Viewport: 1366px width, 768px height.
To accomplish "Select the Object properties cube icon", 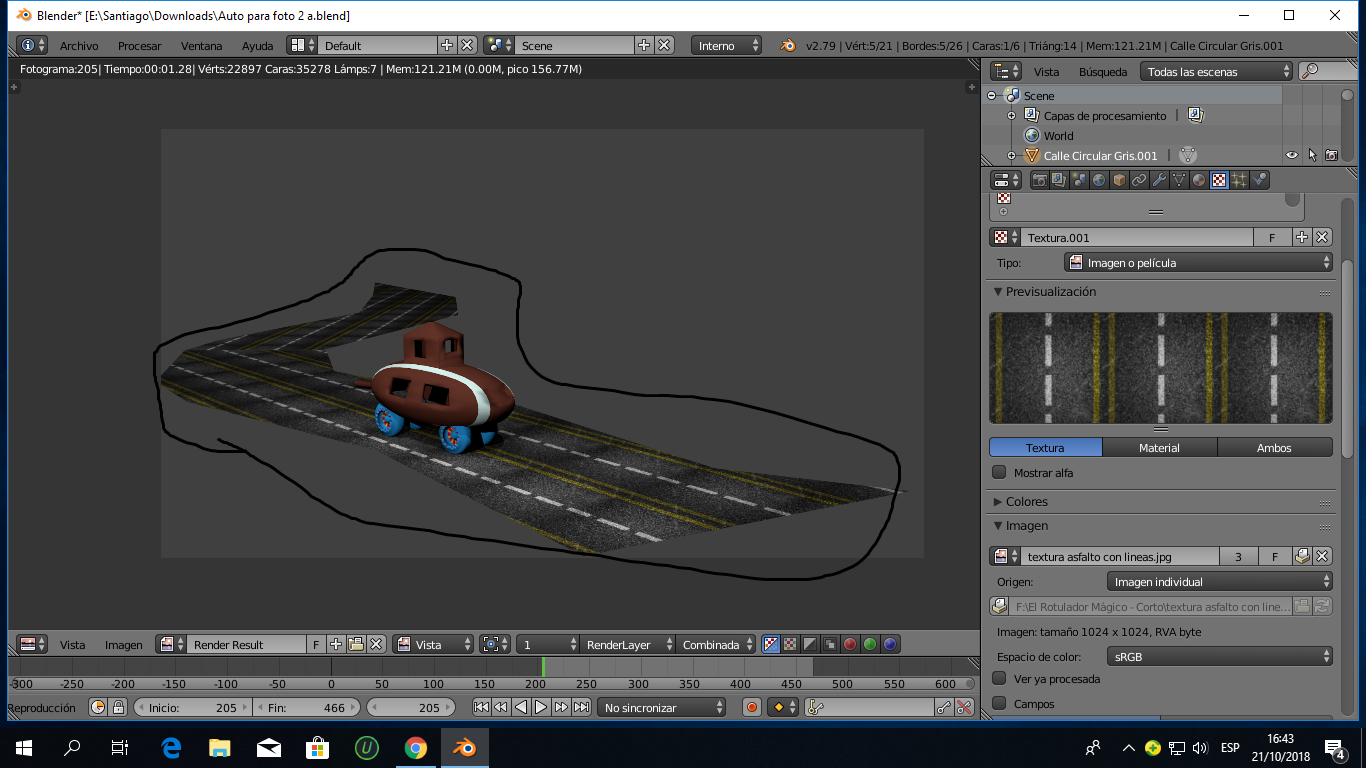I will pos(1119,180).
